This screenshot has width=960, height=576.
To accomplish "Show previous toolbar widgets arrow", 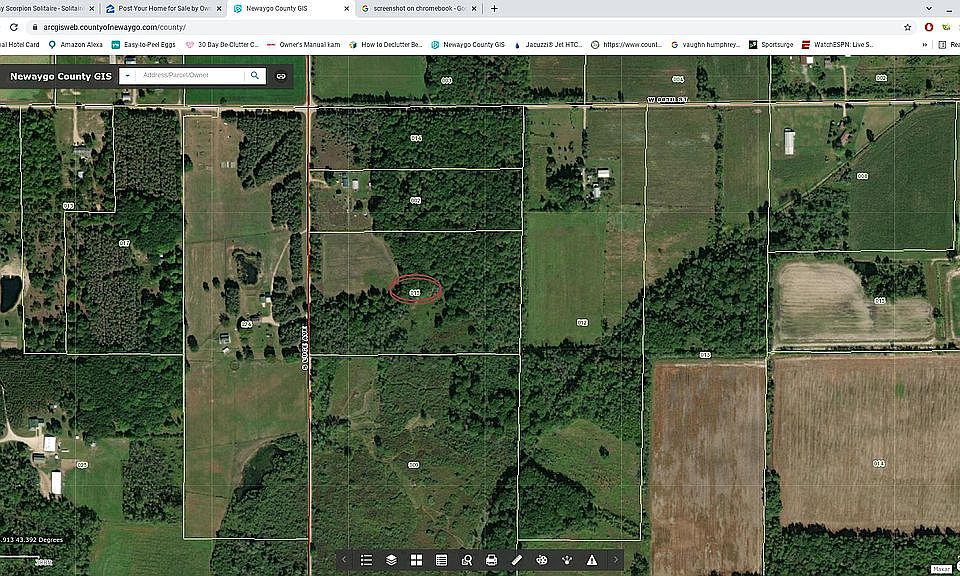I will [x=344, y=559].
